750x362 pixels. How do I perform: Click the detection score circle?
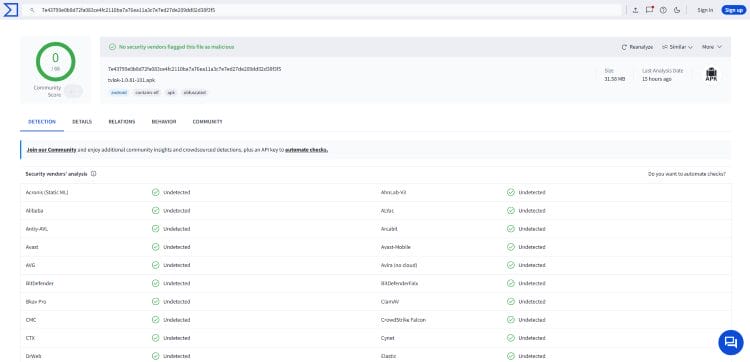pyautogui.click(x=55, y=62)
